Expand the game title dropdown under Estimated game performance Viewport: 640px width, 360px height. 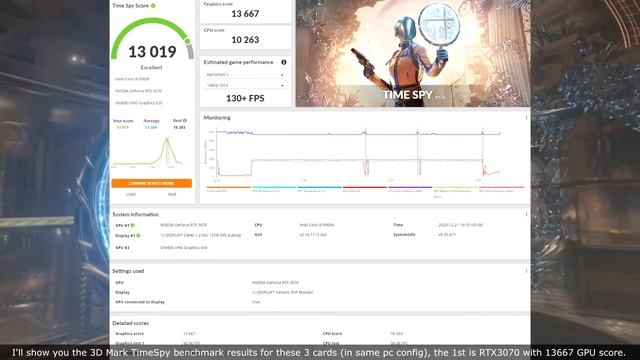point(245,75)
